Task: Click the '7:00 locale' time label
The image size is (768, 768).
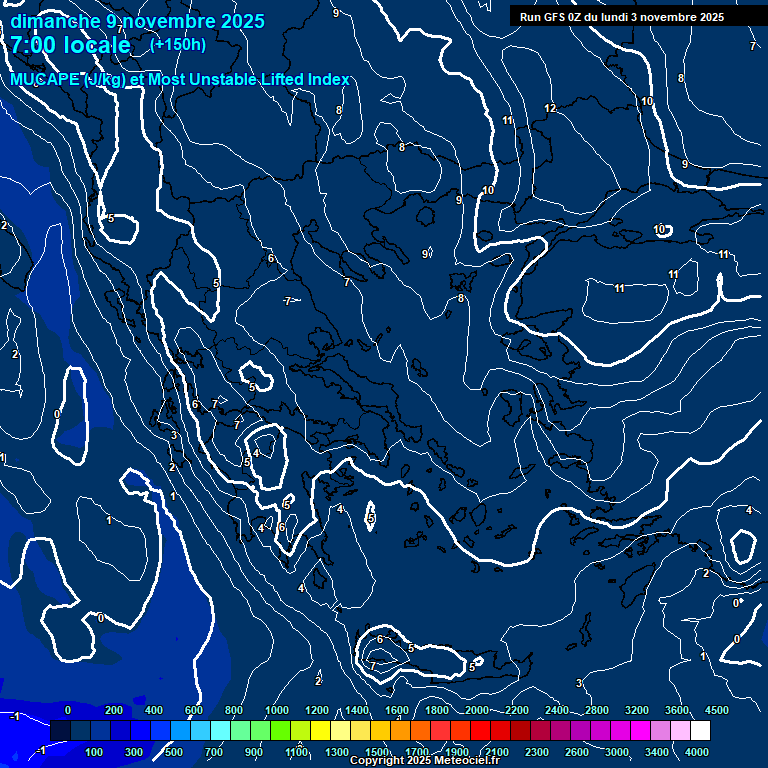Action: [x=71, y=45]
